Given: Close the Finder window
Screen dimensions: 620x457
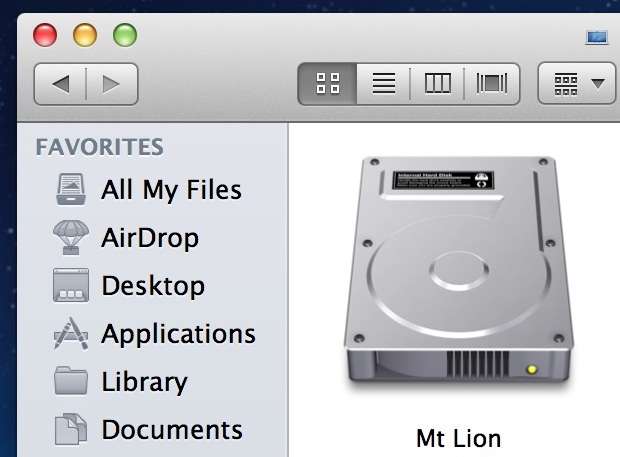Looking at the screenshot, I should pos(45,35).
